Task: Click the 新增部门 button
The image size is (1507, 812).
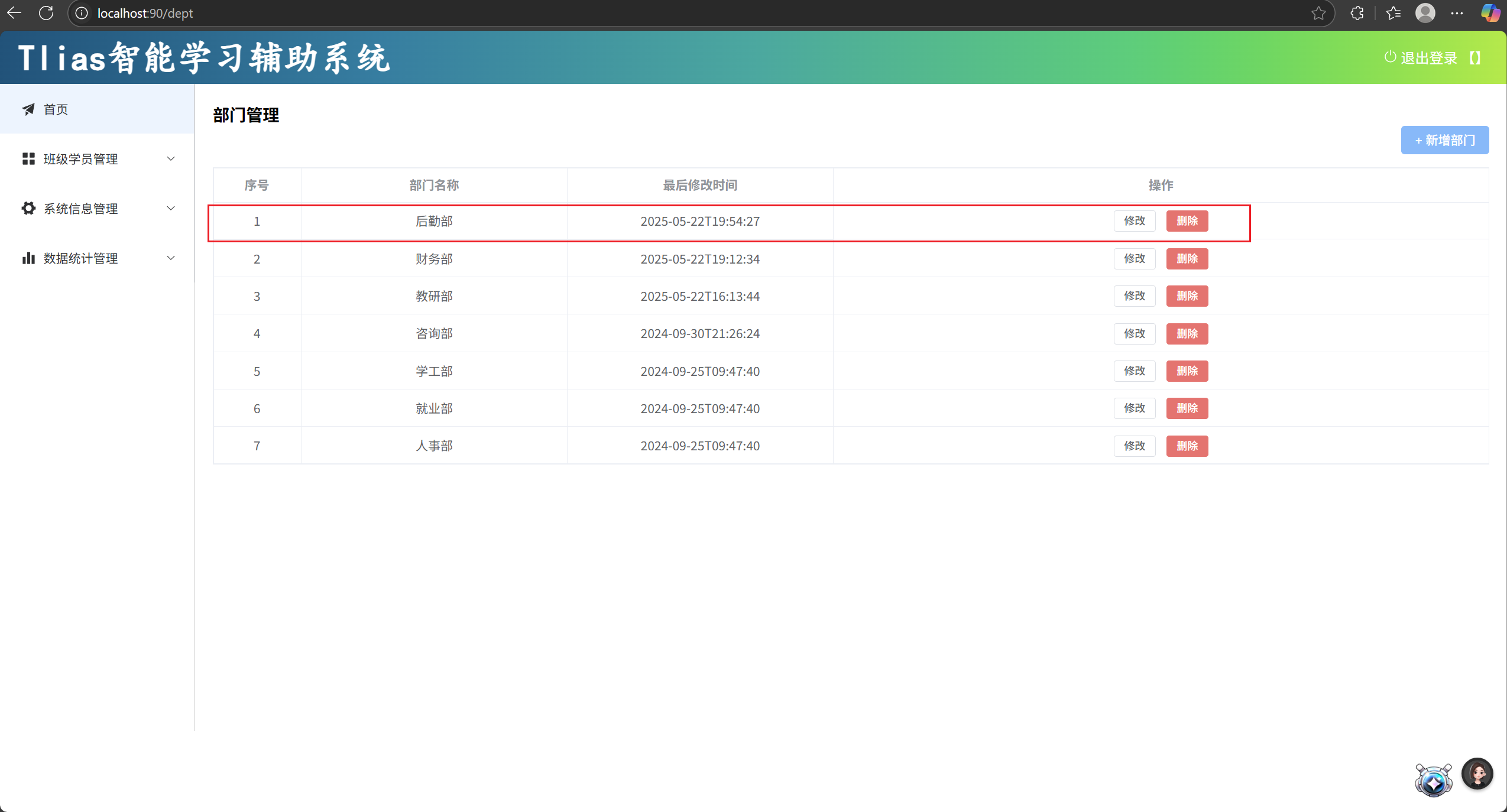Action: [x=1444, y=140]
